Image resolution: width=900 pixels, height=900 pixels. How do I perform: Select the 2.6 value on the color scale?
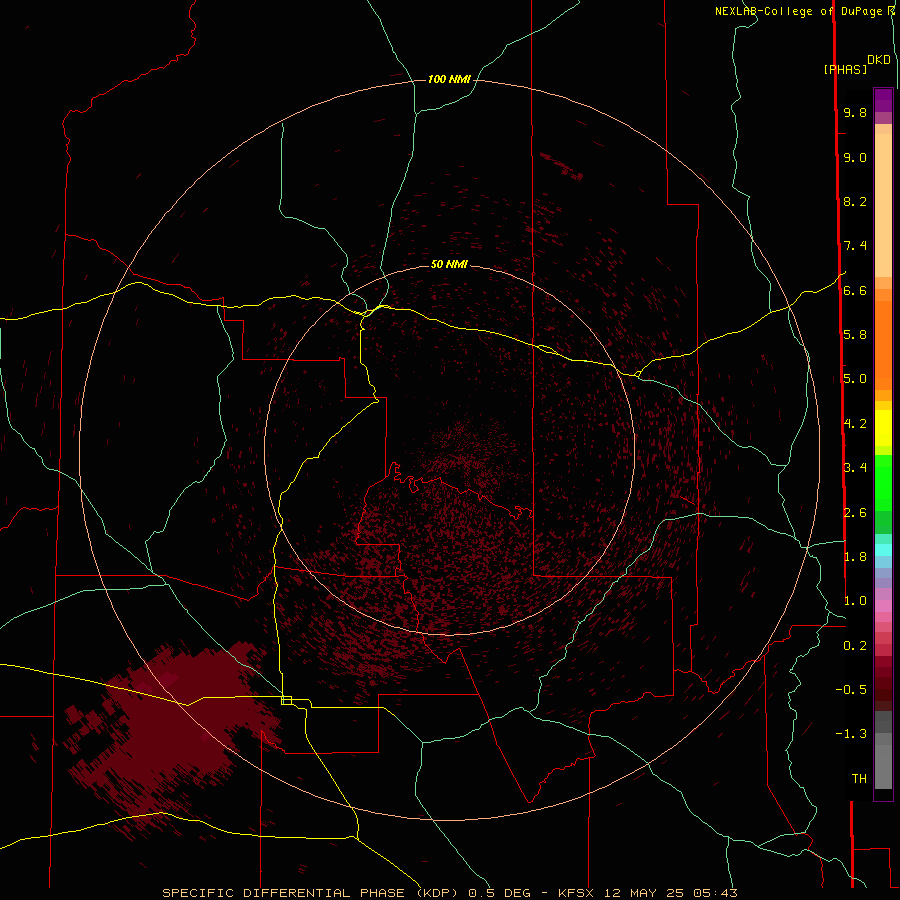pos(855,513)
